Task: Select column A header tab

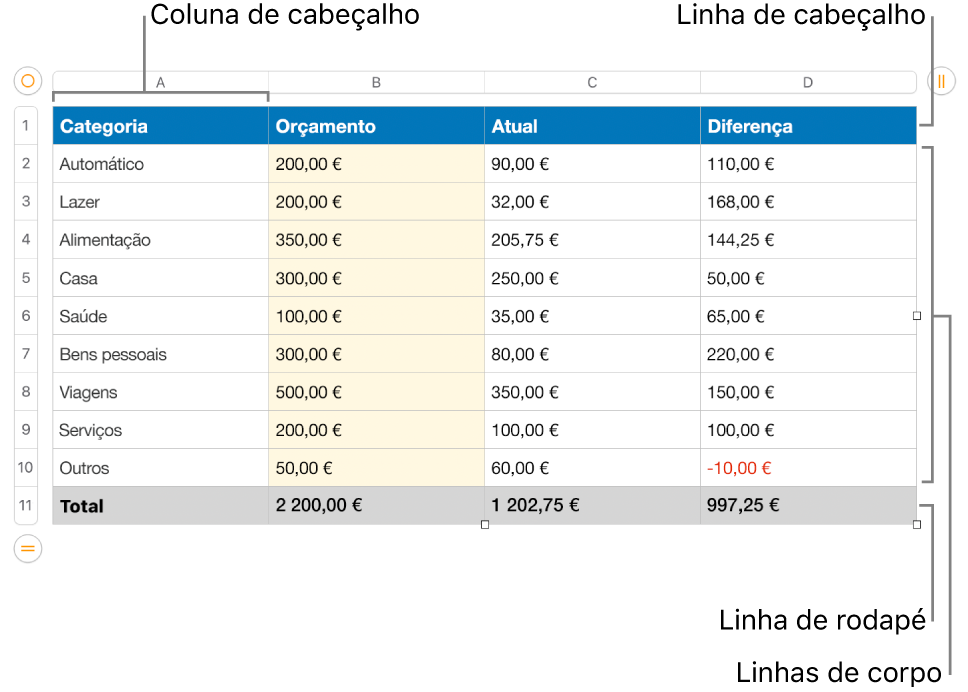Action: point(161,82)
